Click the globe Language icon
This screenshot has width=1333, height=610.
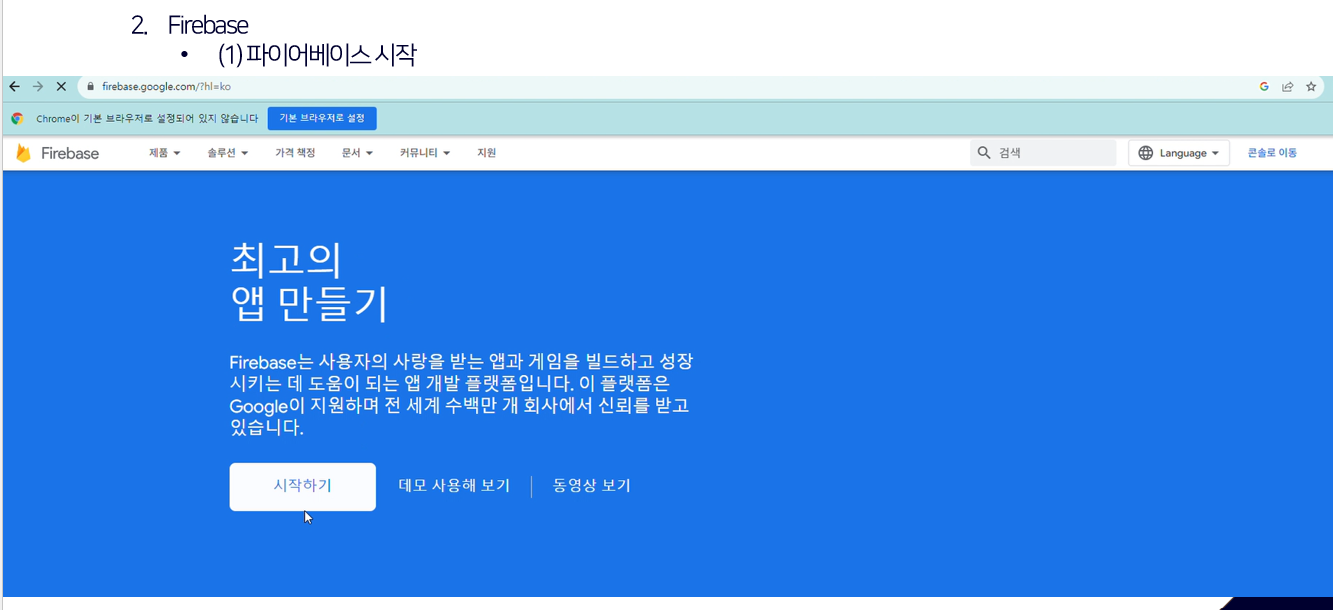coord(1146,153)
